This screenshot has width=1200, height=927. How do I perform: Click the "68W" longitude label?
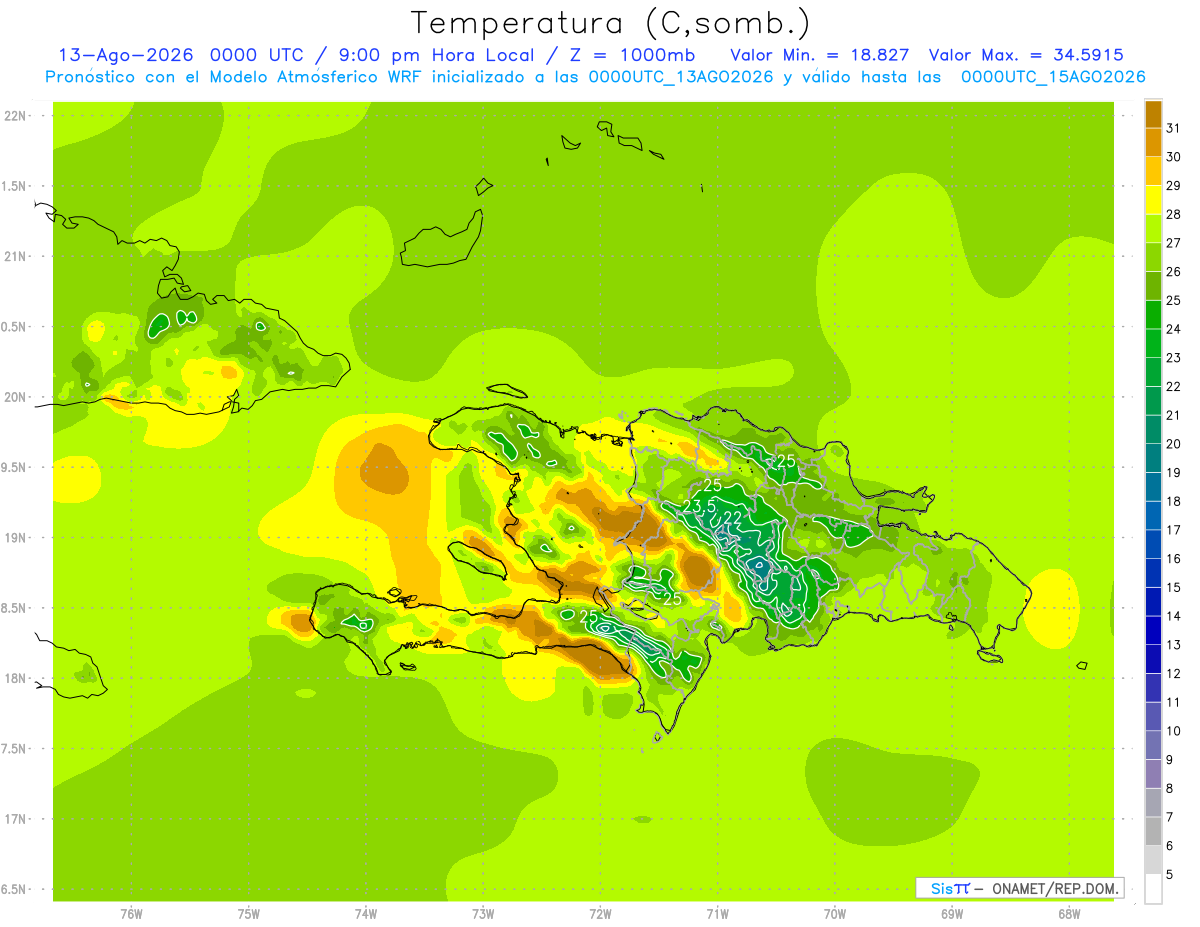click(1069, 914)
